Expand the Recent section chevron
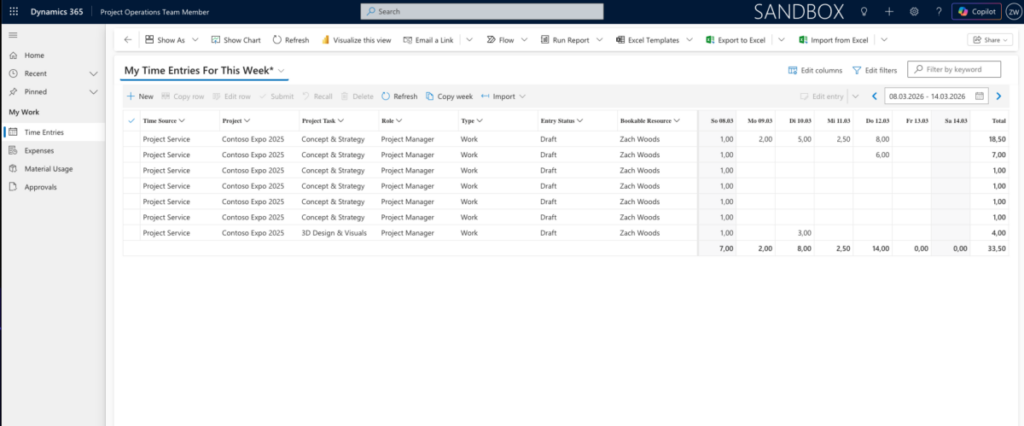 click(93, 74)
